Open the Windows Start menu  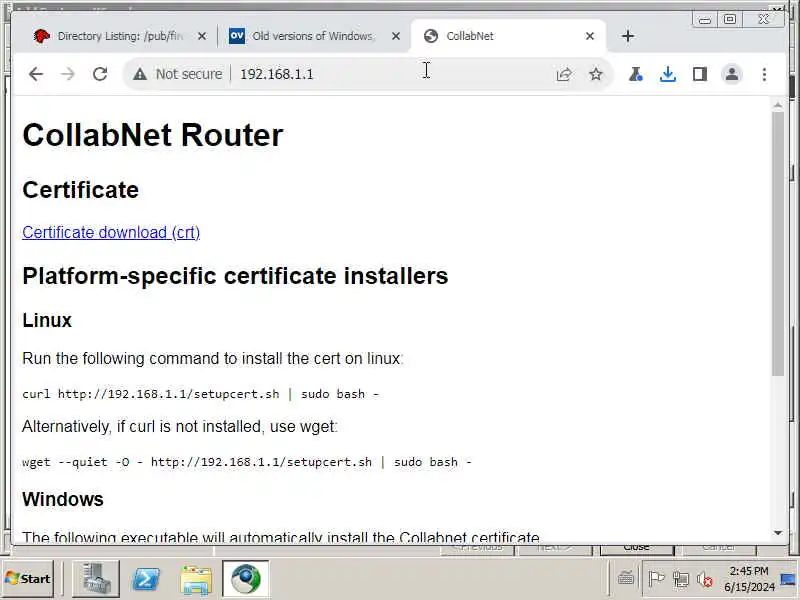(x=28, y=579)
